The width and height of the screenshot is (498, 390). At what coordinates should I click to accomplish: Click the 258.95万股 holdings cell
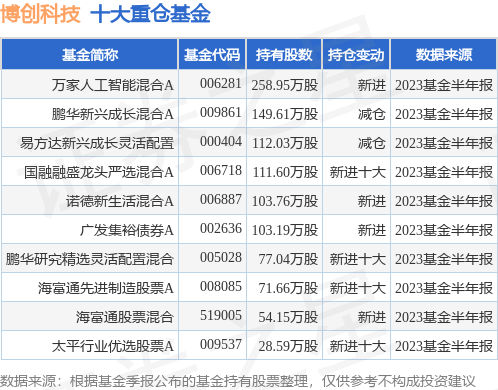pos(285,85)
